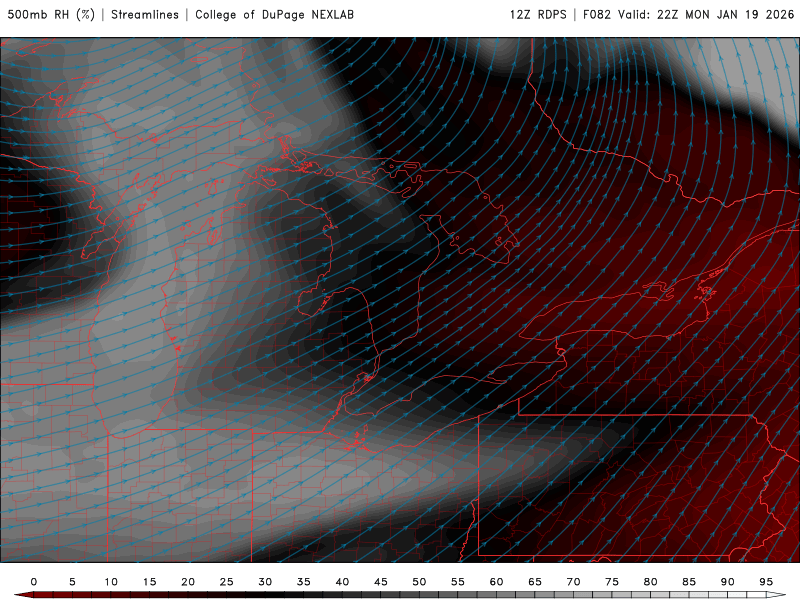
Task: Click the "45" label on the color scale
Action: pos(381,582)
